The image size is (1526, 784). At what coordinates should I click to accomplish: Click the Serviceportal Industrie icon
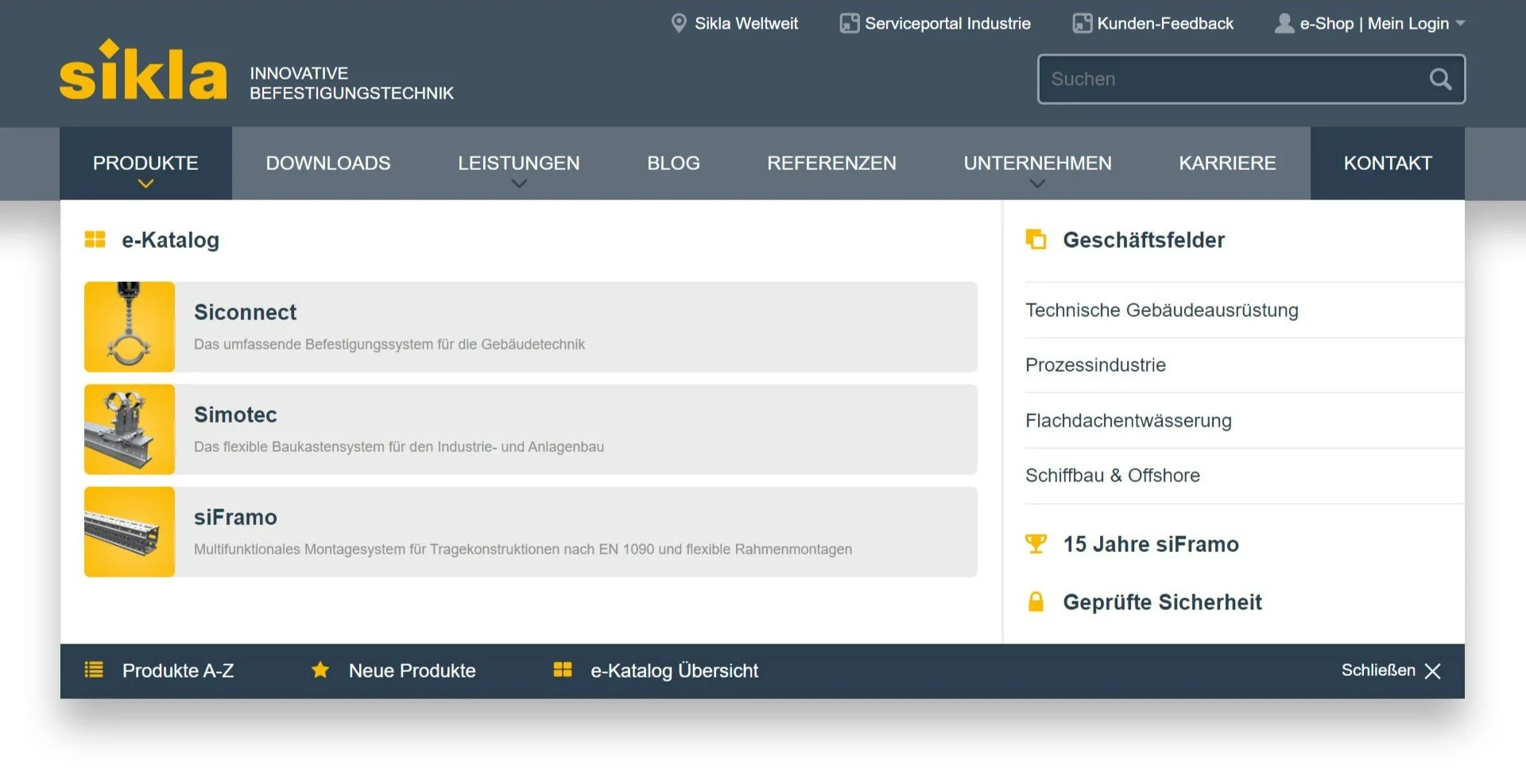[x=850, y=23]
